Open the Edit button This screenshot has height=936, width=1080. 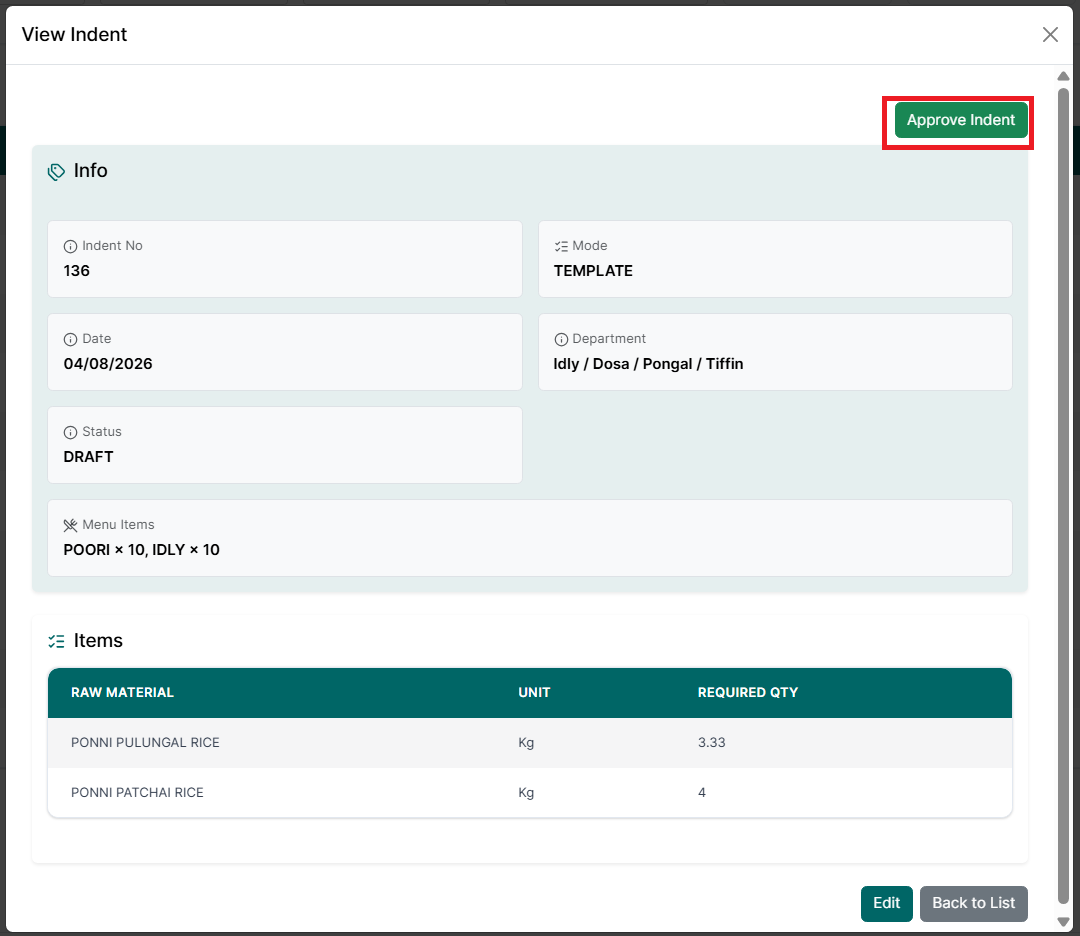pos(886,903)
